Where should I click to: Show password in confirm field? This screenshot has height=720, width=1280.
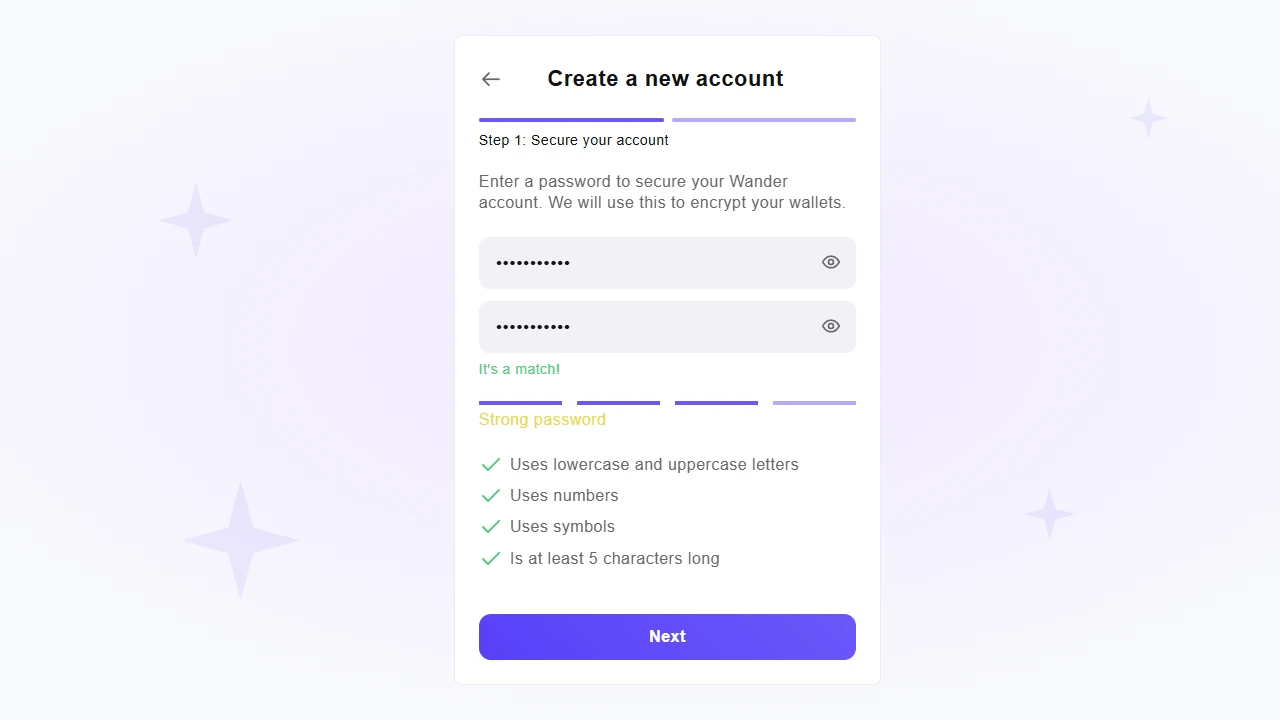[x=831, y=326]
